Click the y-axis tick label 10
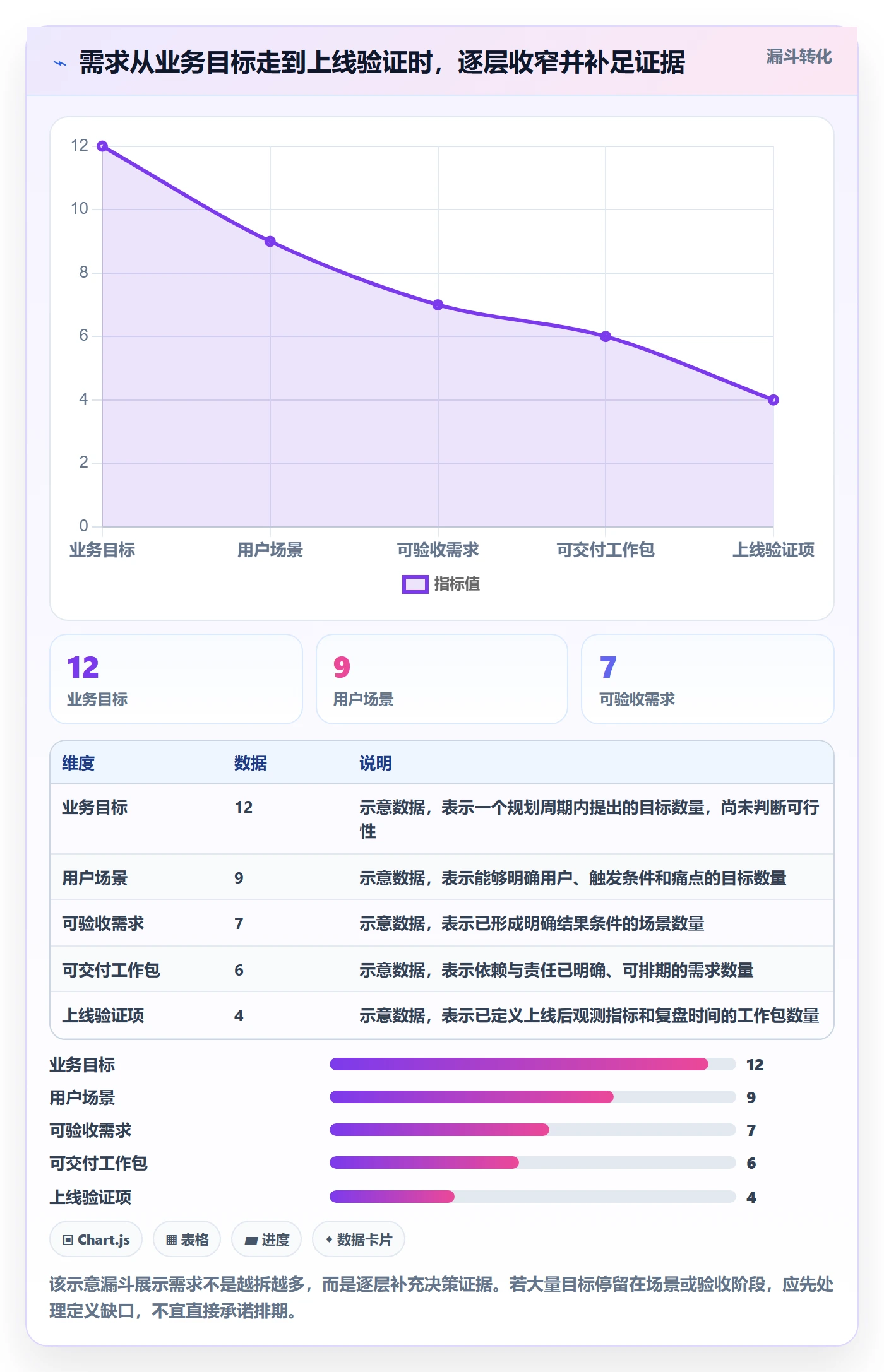Viewport: 884px width, 1372px height. pyautogui.click(x=80, y=209)
